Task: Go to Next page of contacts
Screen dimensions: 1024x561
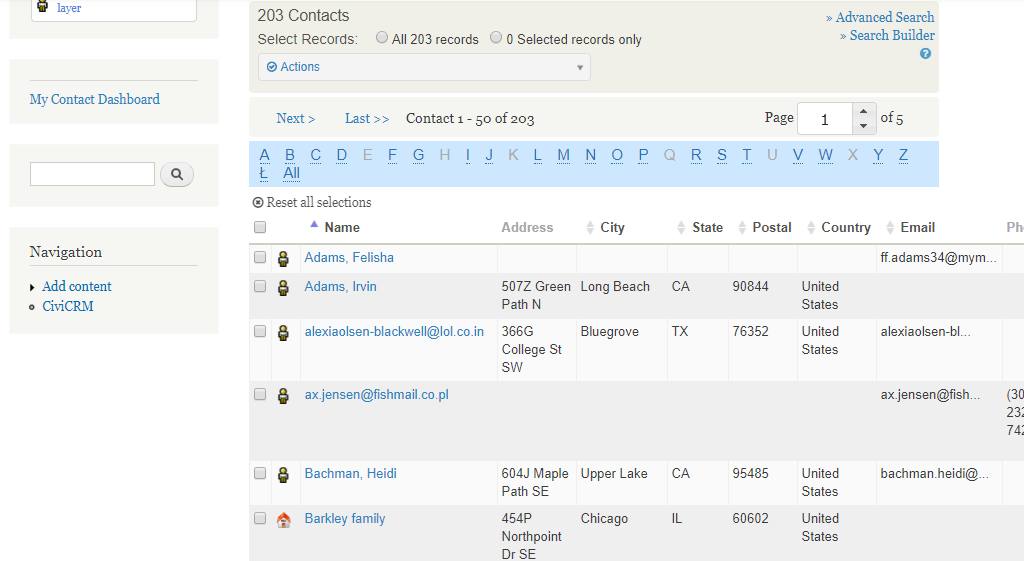Action: (295, 118)
